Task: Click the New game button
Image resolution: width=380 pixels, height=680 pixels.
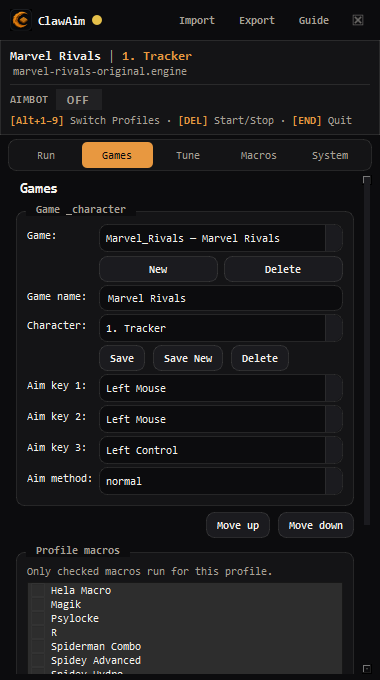Action: tap(158, 269)
